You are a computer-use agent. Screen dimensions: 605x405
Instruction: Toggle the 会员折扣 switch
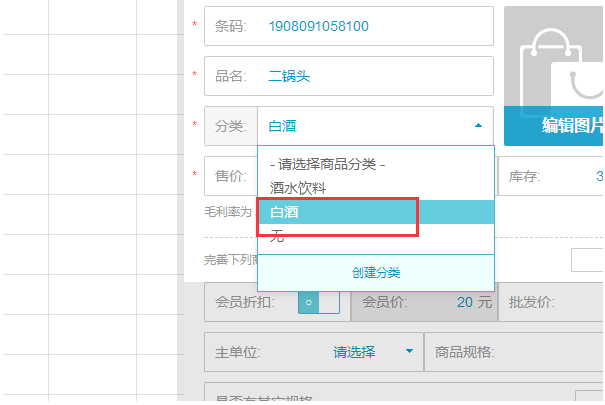pyautogui.click(x=318, y=303)
